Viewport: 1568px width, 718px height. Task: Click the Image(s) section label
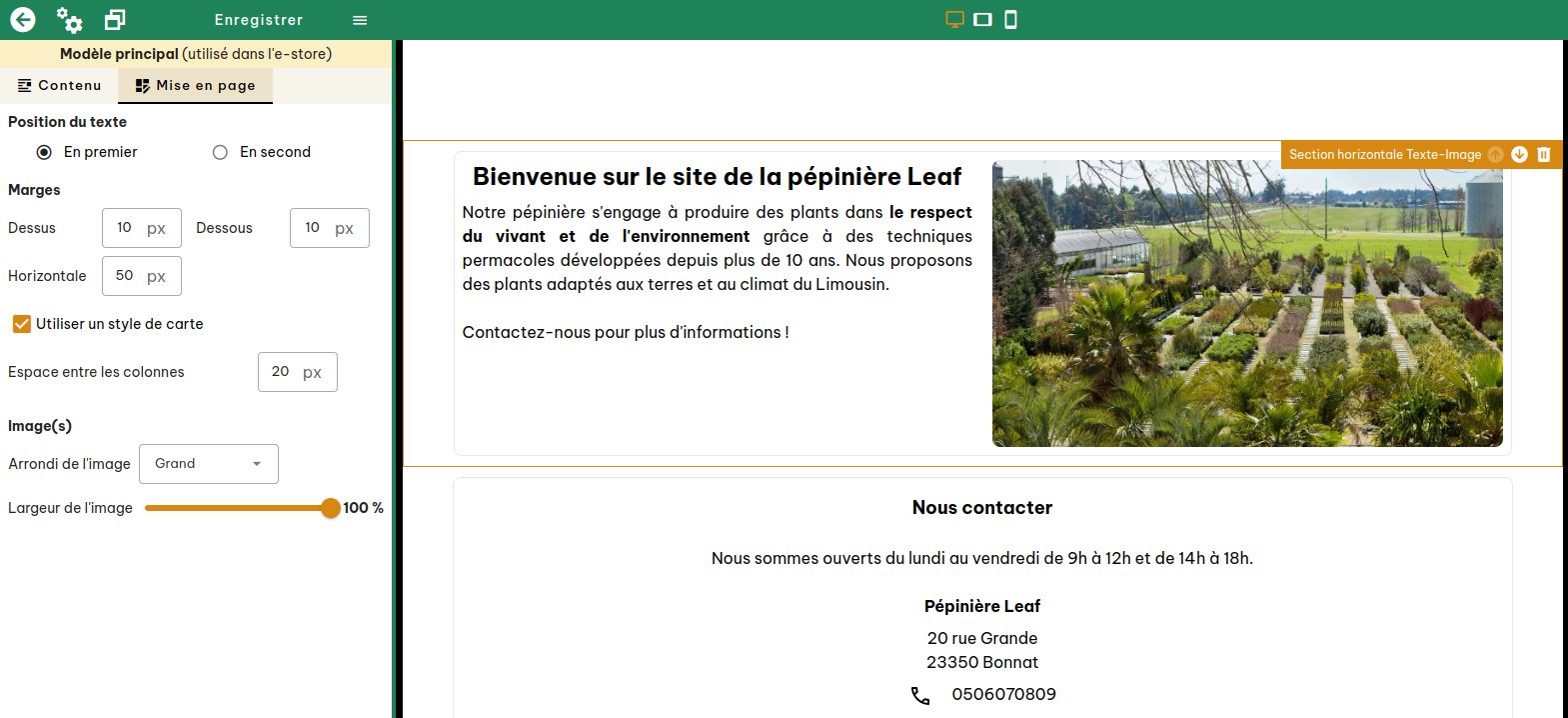click(x=40, y=426)
